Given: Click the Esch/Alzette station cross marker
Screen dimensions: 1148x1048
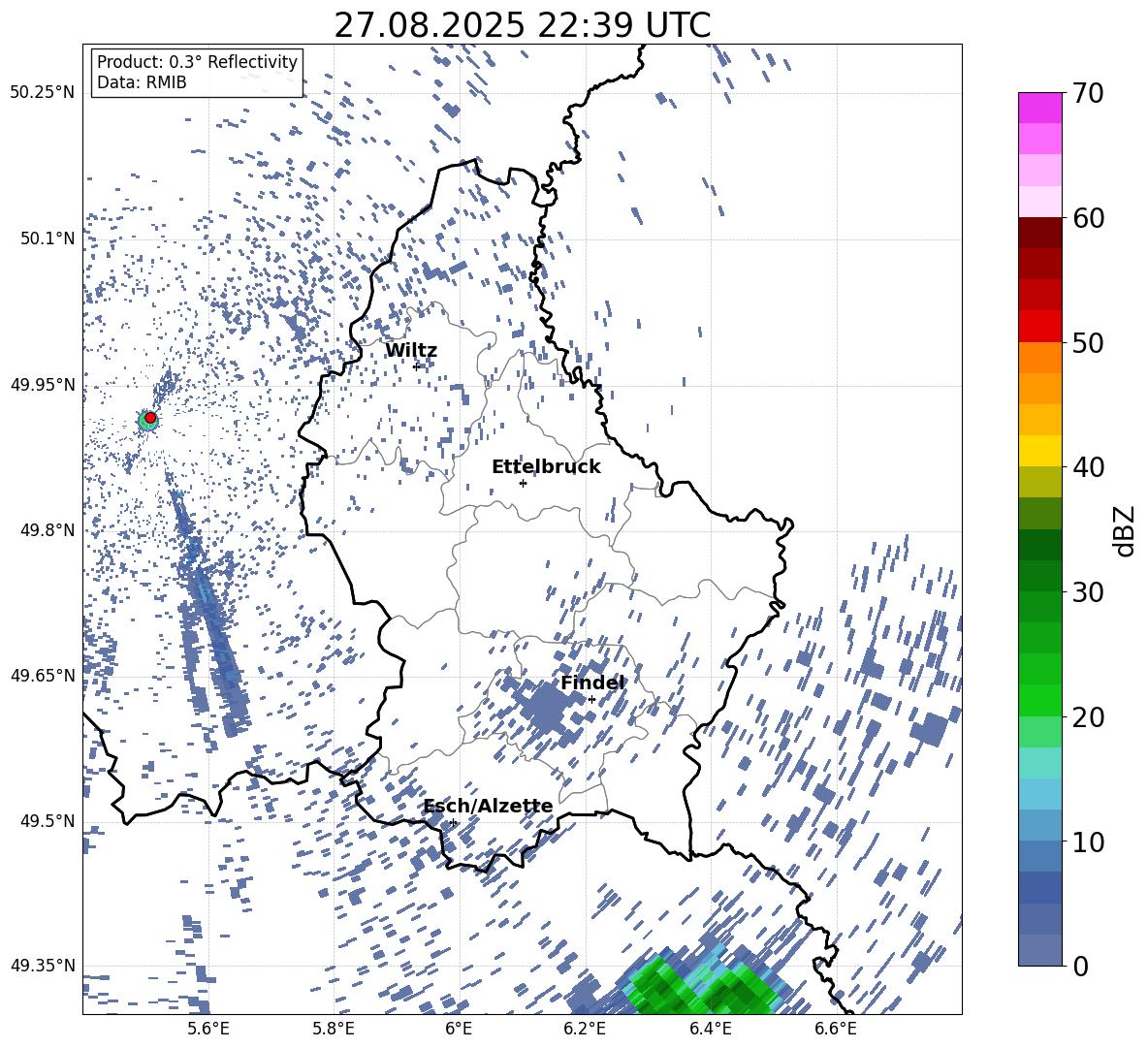Looking at the screenshot, I should [453, 822].
